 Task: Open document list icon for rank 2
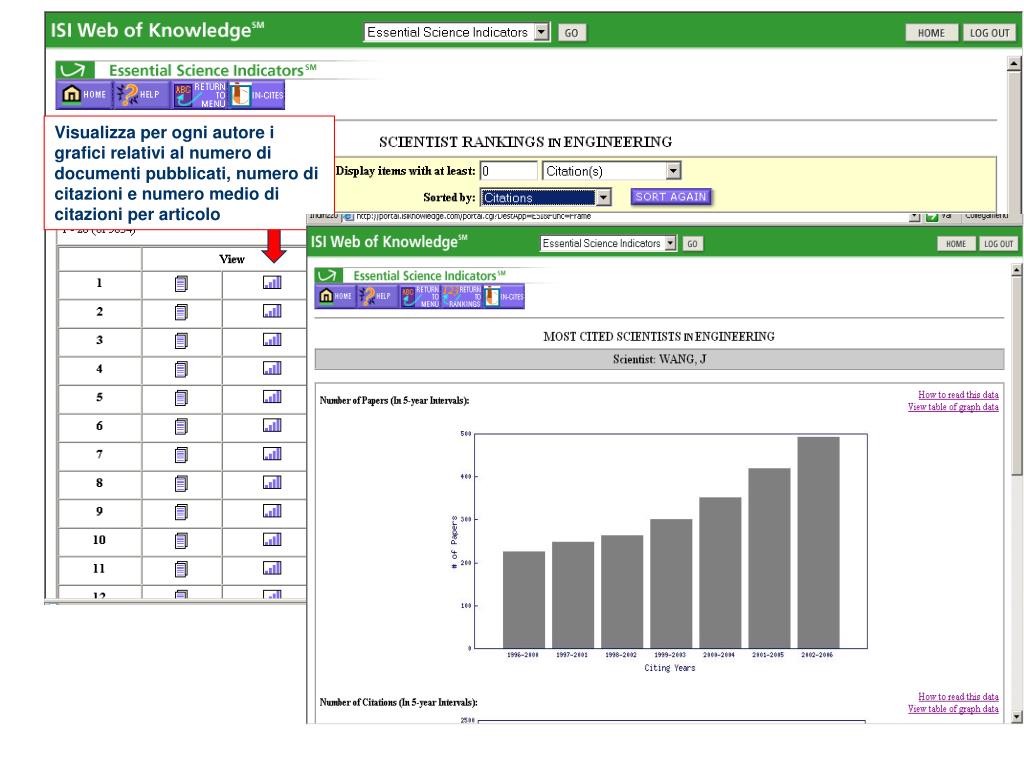[182, 312]
